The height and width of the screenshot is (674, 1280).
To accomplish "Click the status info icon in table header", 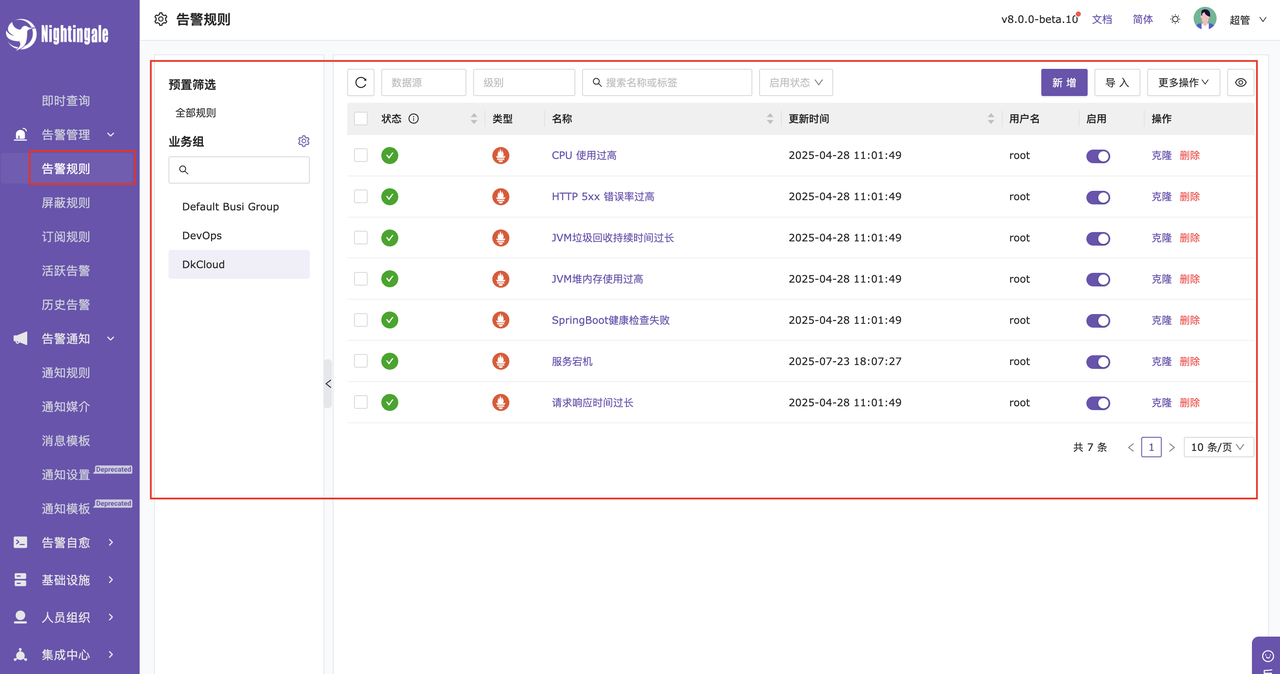I will 414,119.
